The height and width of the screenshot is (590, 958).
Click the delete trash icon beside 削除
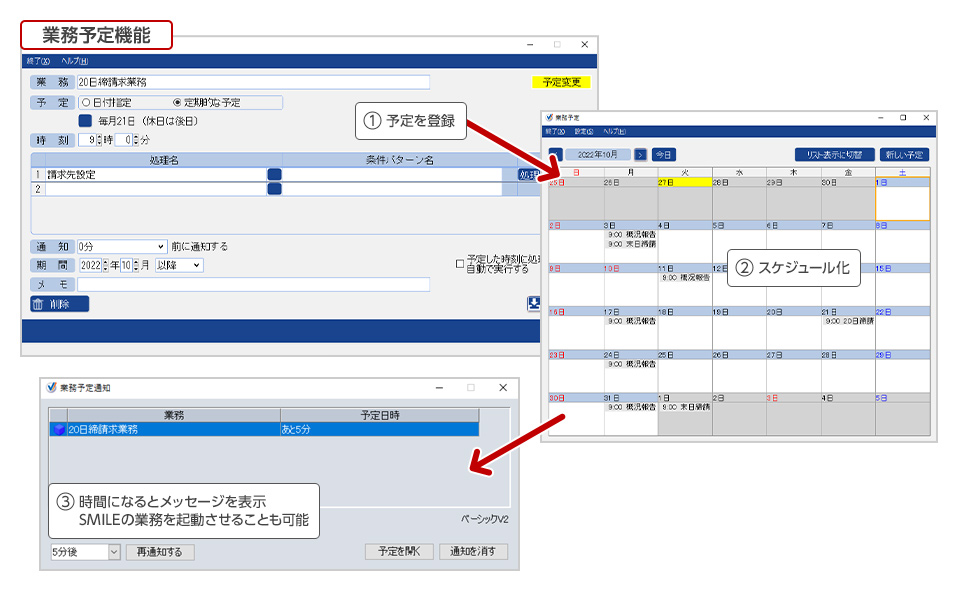[39, 302]
